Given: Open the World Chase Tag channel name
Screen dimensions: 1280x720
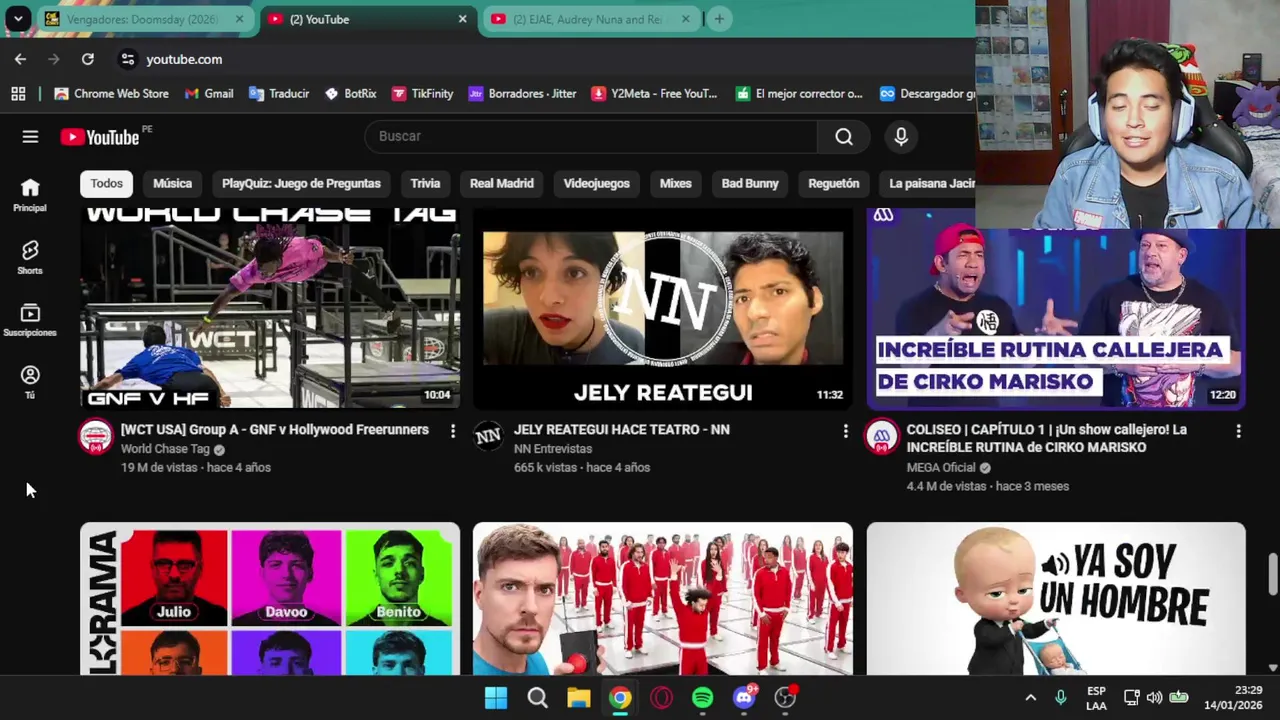Looking at the screenshot, I should tap(165, 449).
